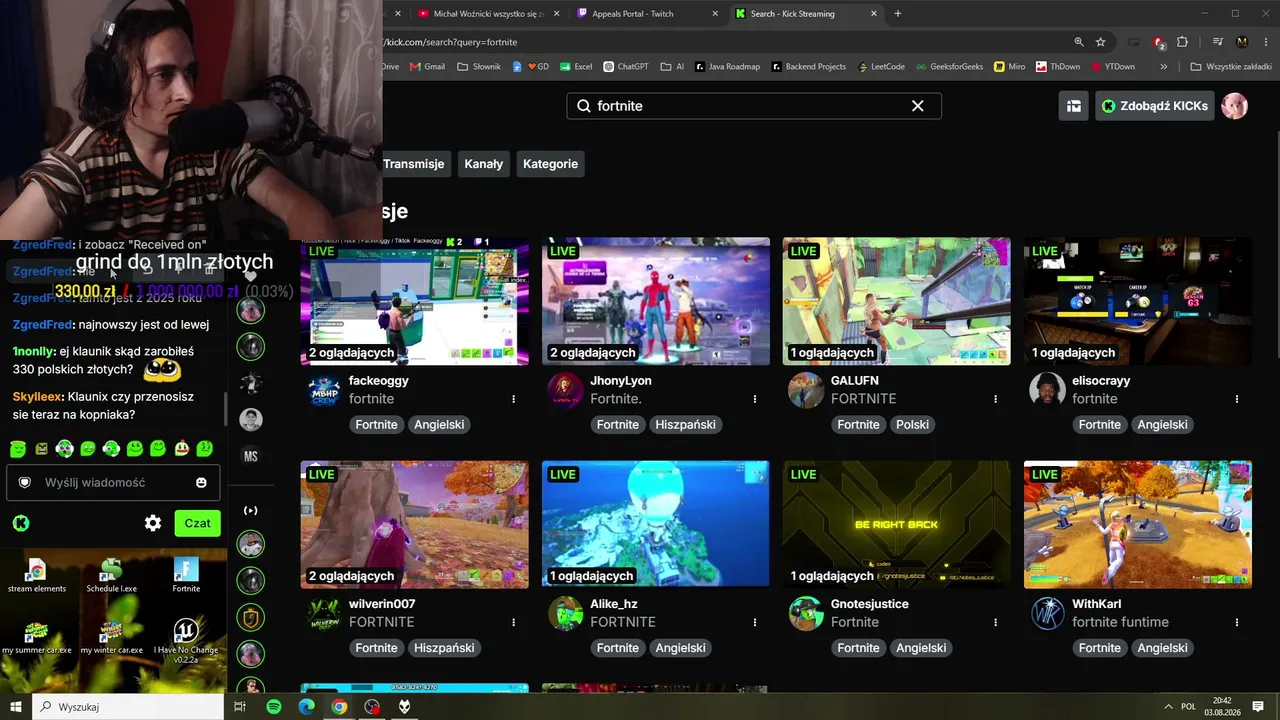Open Task View on the taskbar
This screenshot has height=720, width=1280.
coord(240,707)
